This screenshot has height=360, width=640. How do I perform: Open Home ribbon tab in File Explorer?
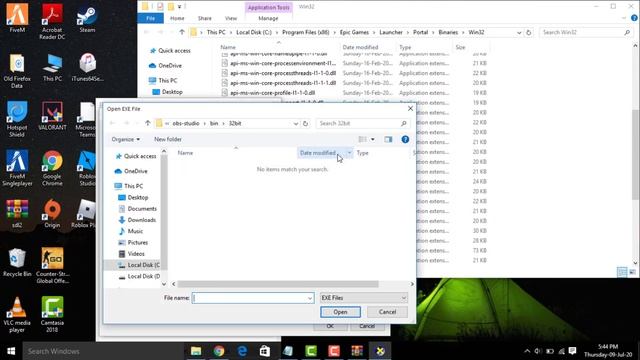coord(177,18)
